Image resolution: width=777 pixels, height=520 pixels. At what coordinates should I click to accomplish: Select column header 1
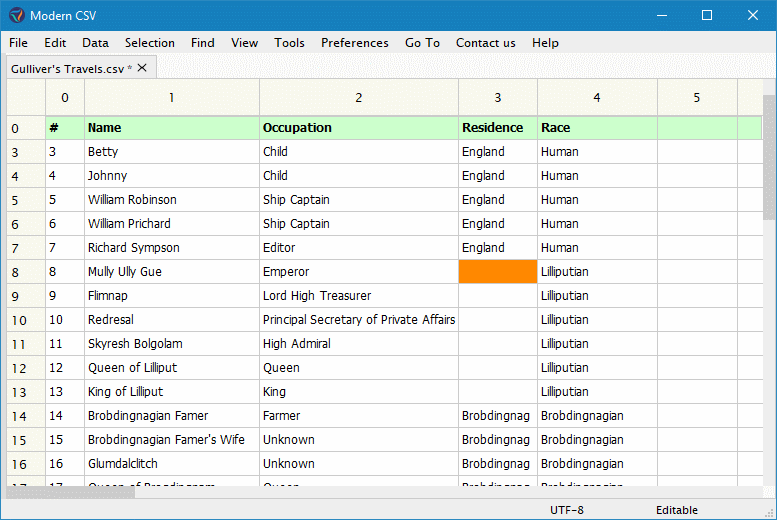pyautogui.click(x=171, y=98)
